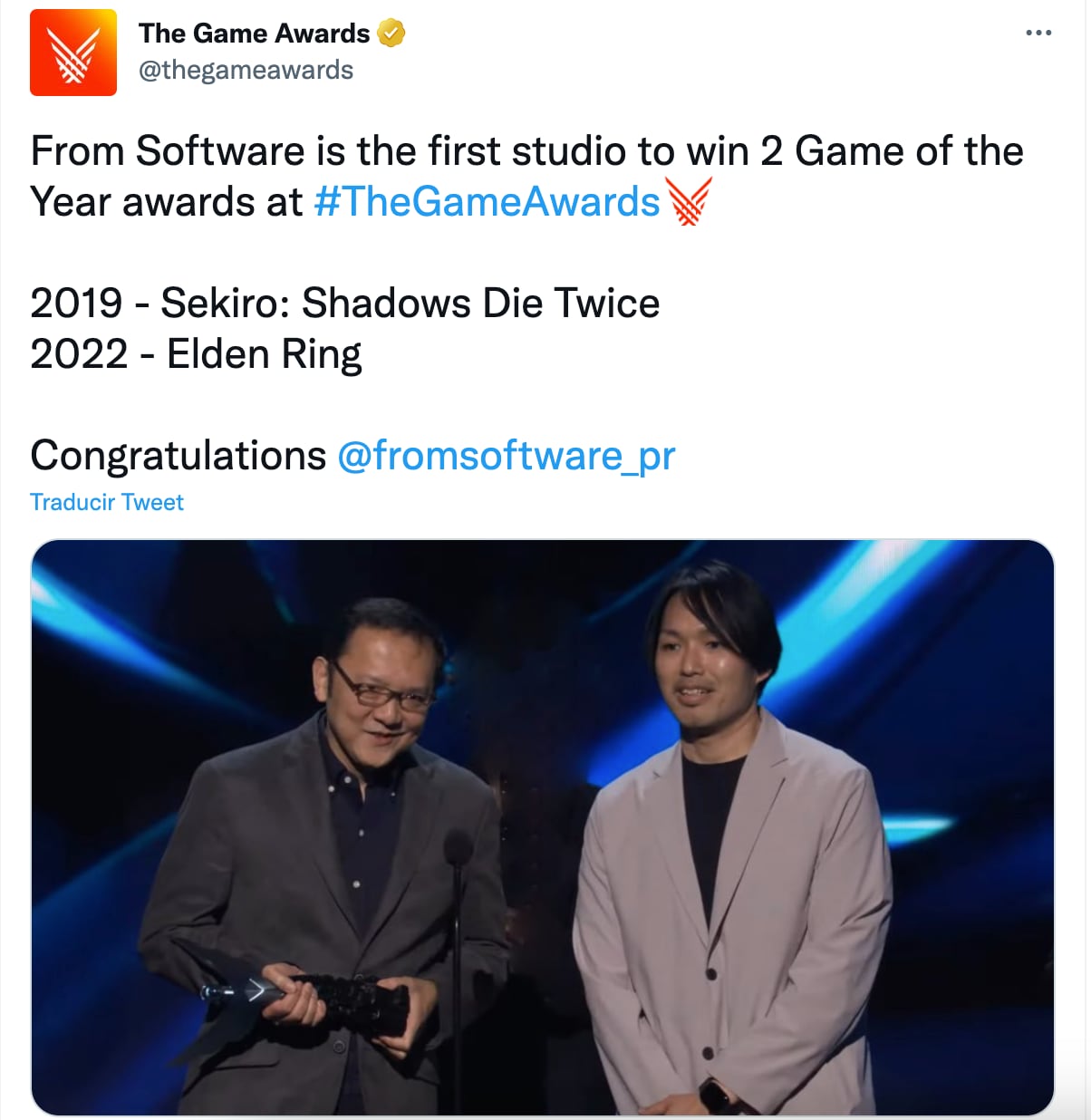Click the display name "The Game Awards"
Viewport: 1091px width, 1120px height.
pyautogui.click(x=256, y=33)
